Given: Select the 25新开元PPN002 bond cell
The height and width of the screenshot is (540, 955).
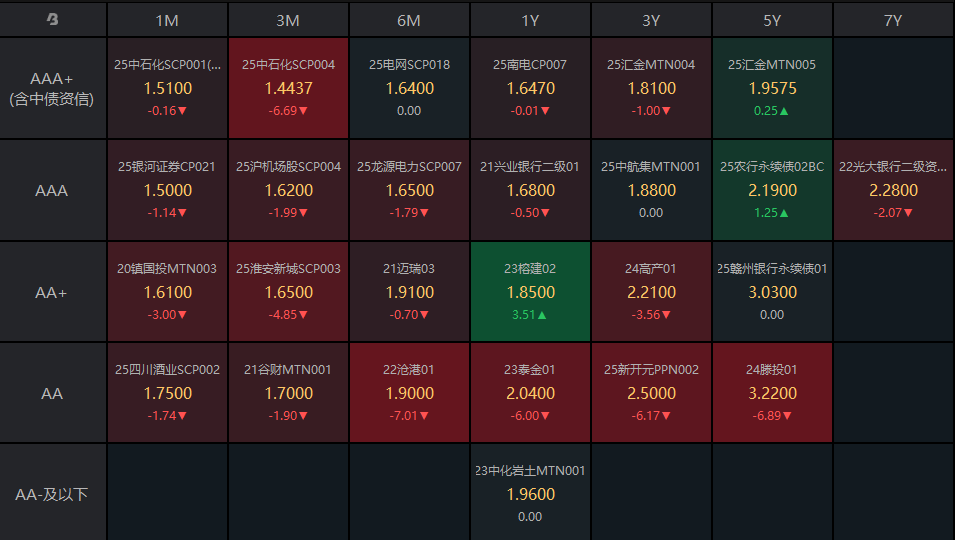Looking at the screenshot, I should coord(651,393).
